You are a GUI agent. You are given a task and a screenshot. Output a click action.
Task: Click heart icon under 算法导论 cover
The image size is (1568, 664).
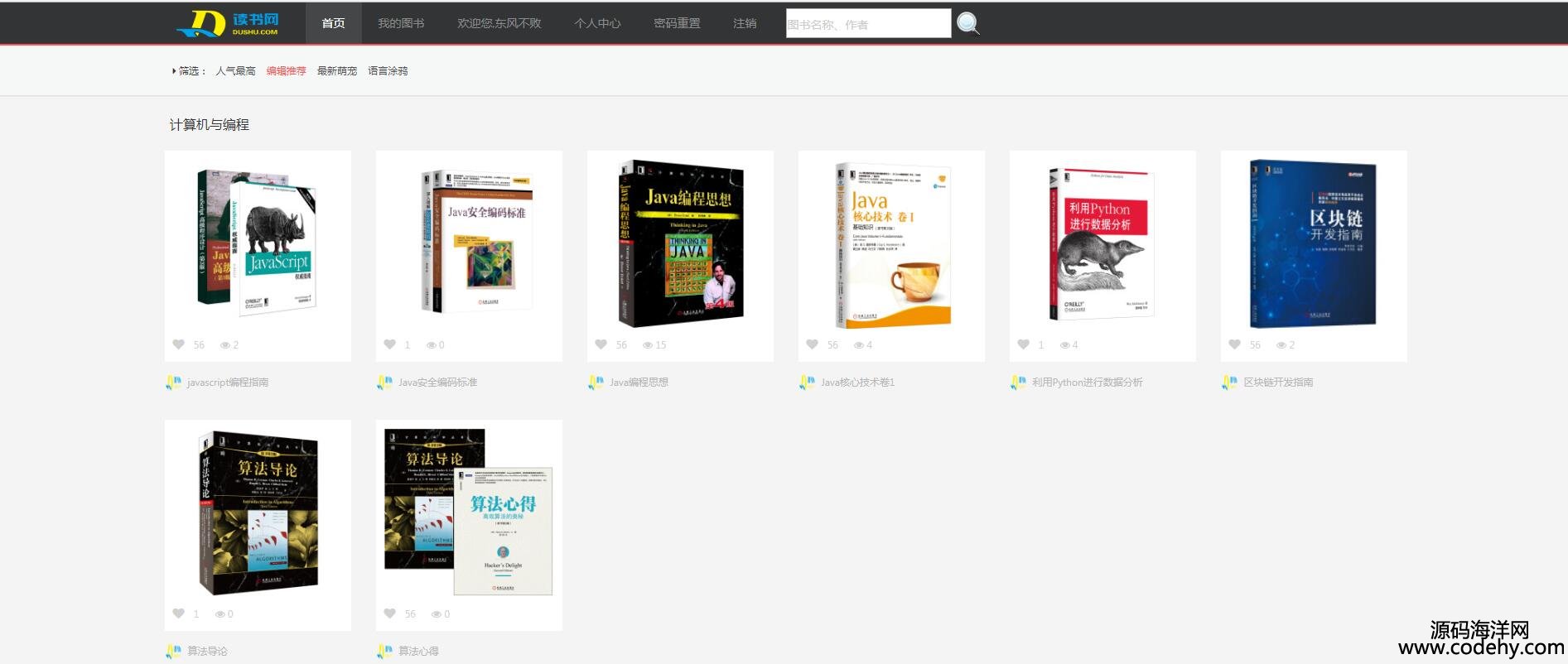(x=178, y=613)
